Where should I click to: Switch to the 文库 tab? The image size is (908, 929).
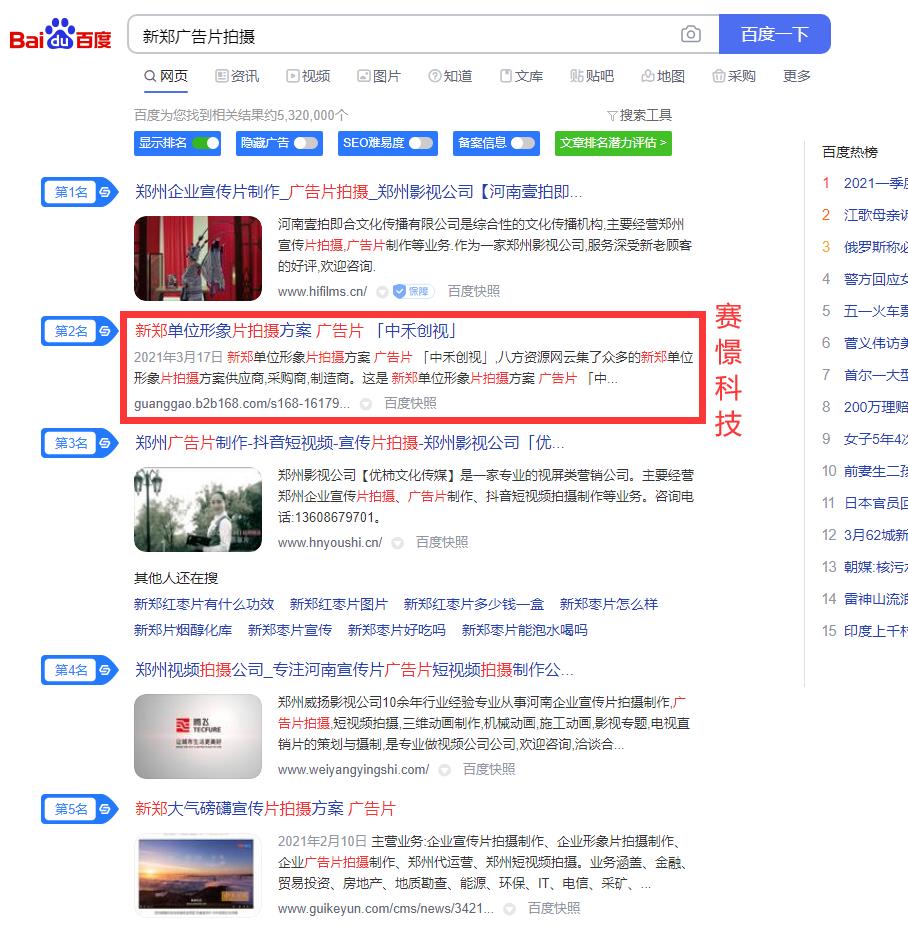[521, 76]
